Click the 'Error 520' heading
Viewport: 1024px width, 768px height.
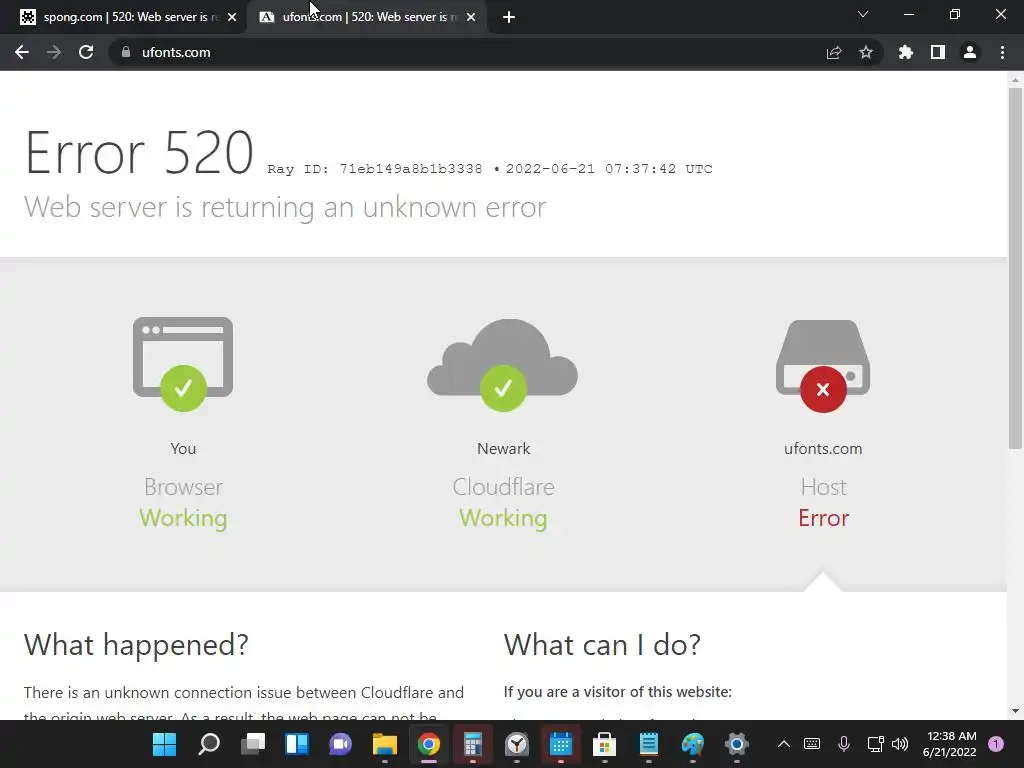(139, 153)
